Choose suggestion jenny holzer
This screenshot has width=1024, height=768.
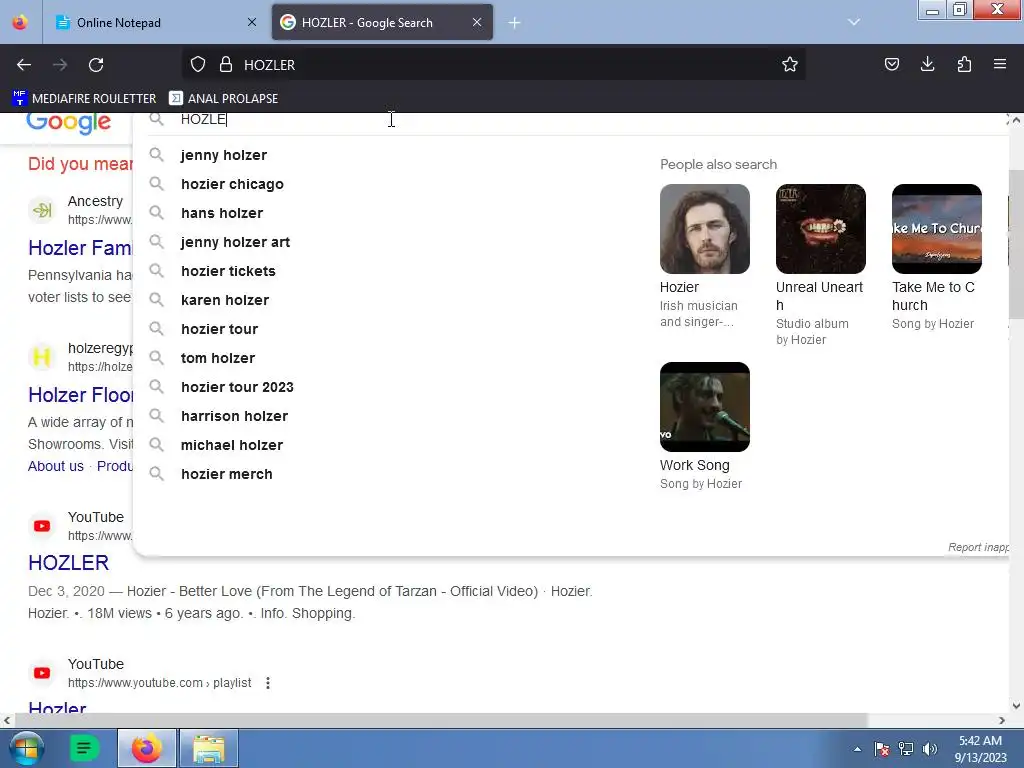(x=224, y=155)
